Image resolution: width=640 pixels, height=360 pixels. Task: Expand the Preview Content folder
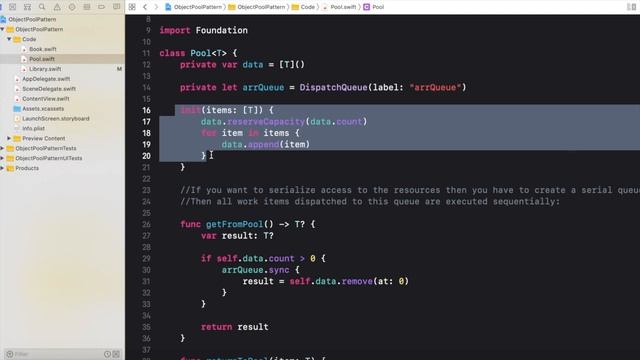coord(9,138)
